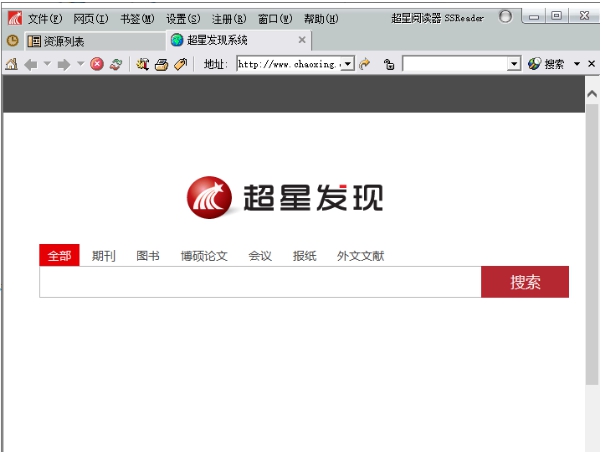Select the 外文文献 search category
603x452 pixels.
pyautogui.click(x=360, y=256)
